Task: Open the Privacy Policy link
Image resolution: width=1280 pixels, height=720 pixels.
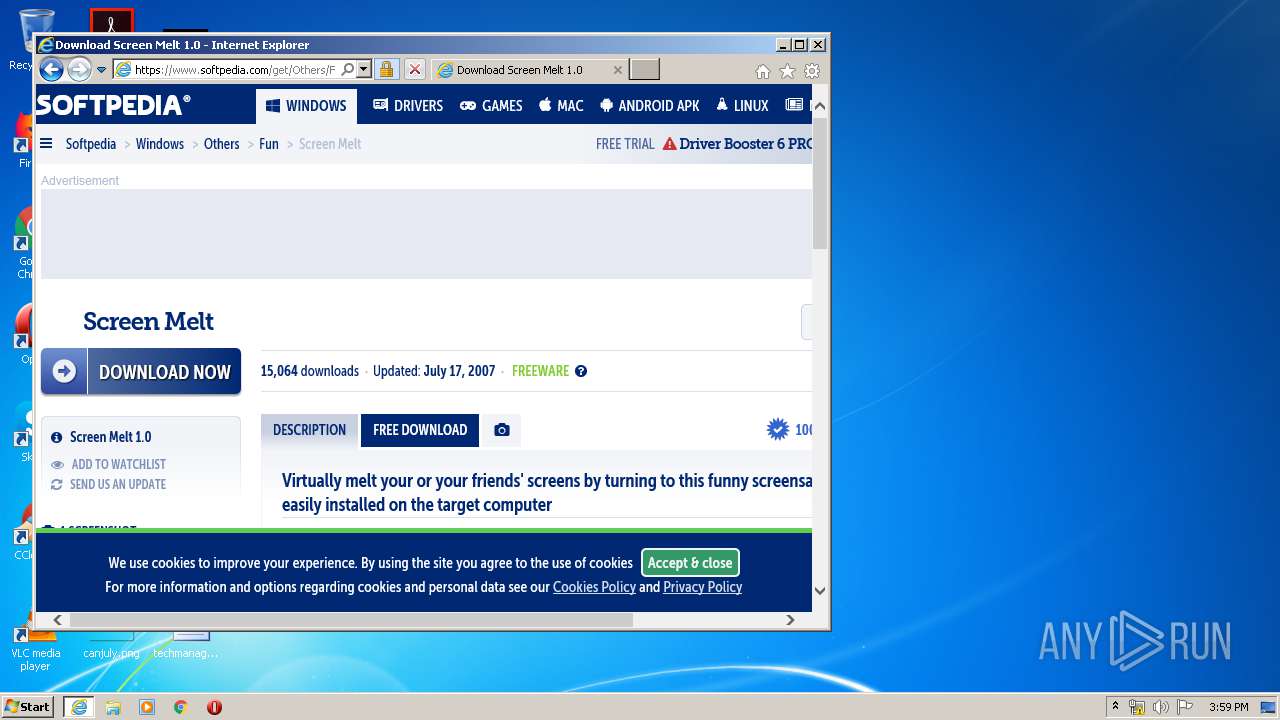Action: click(702, 587)
